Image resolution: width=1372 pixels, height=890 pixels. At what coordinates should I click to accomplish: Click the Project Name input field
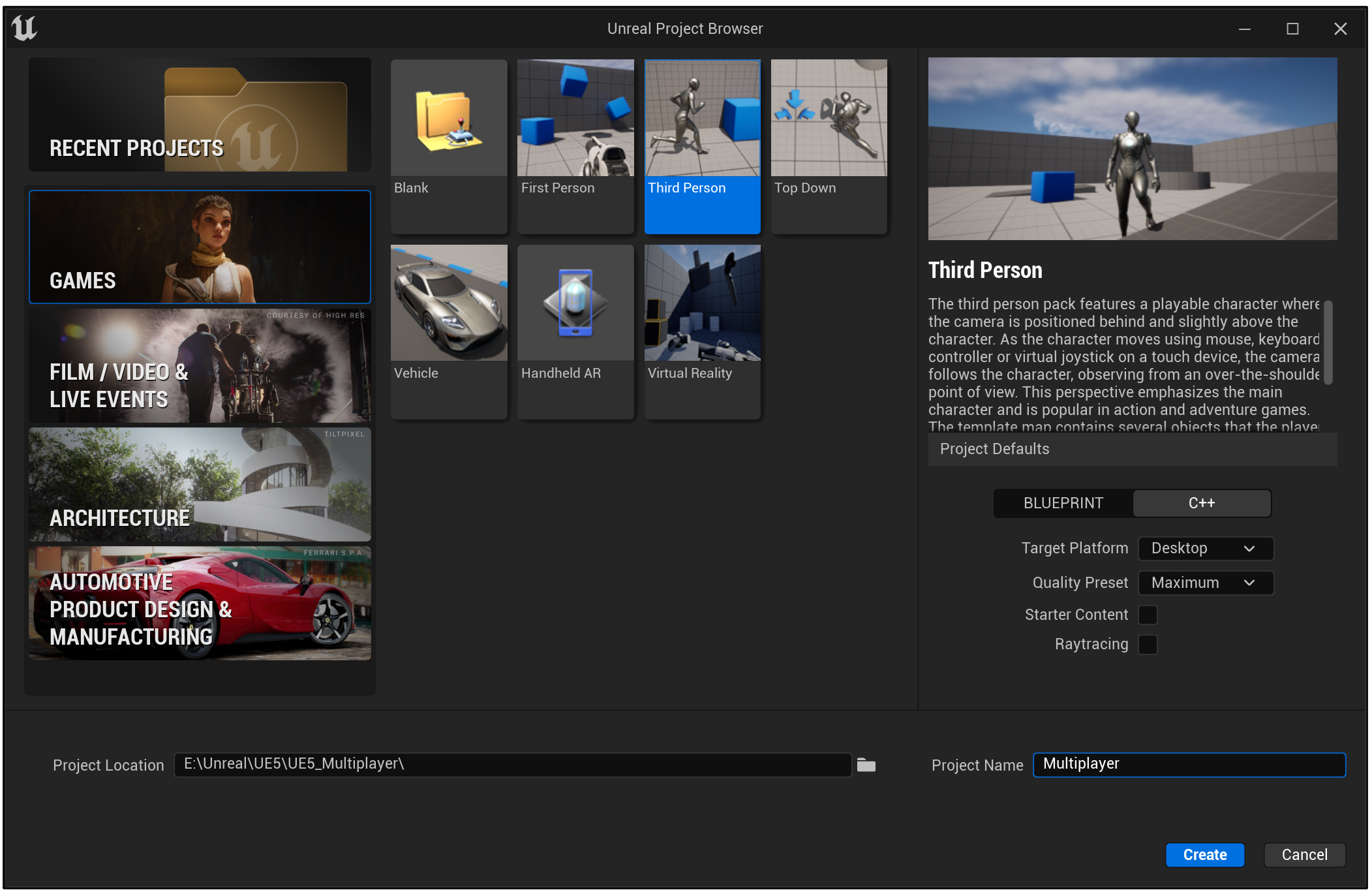[1188, 764]
